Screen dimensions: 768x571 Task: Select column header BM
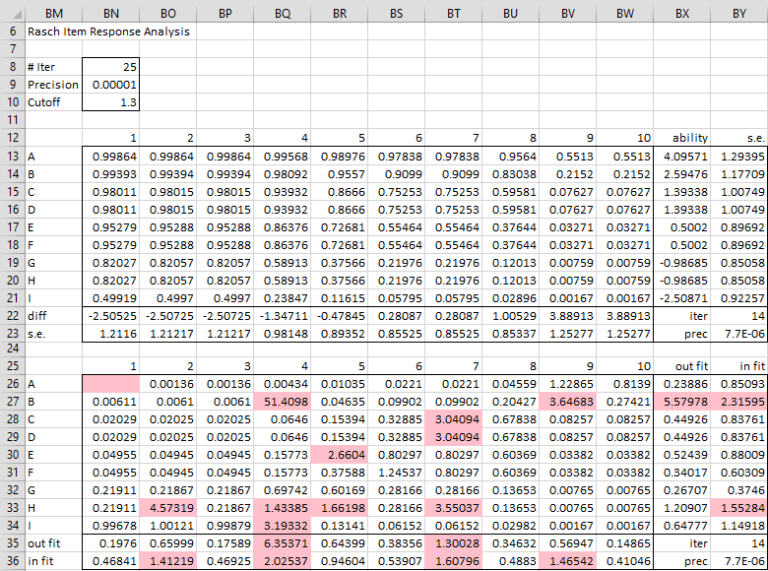(x=53, y=13)
